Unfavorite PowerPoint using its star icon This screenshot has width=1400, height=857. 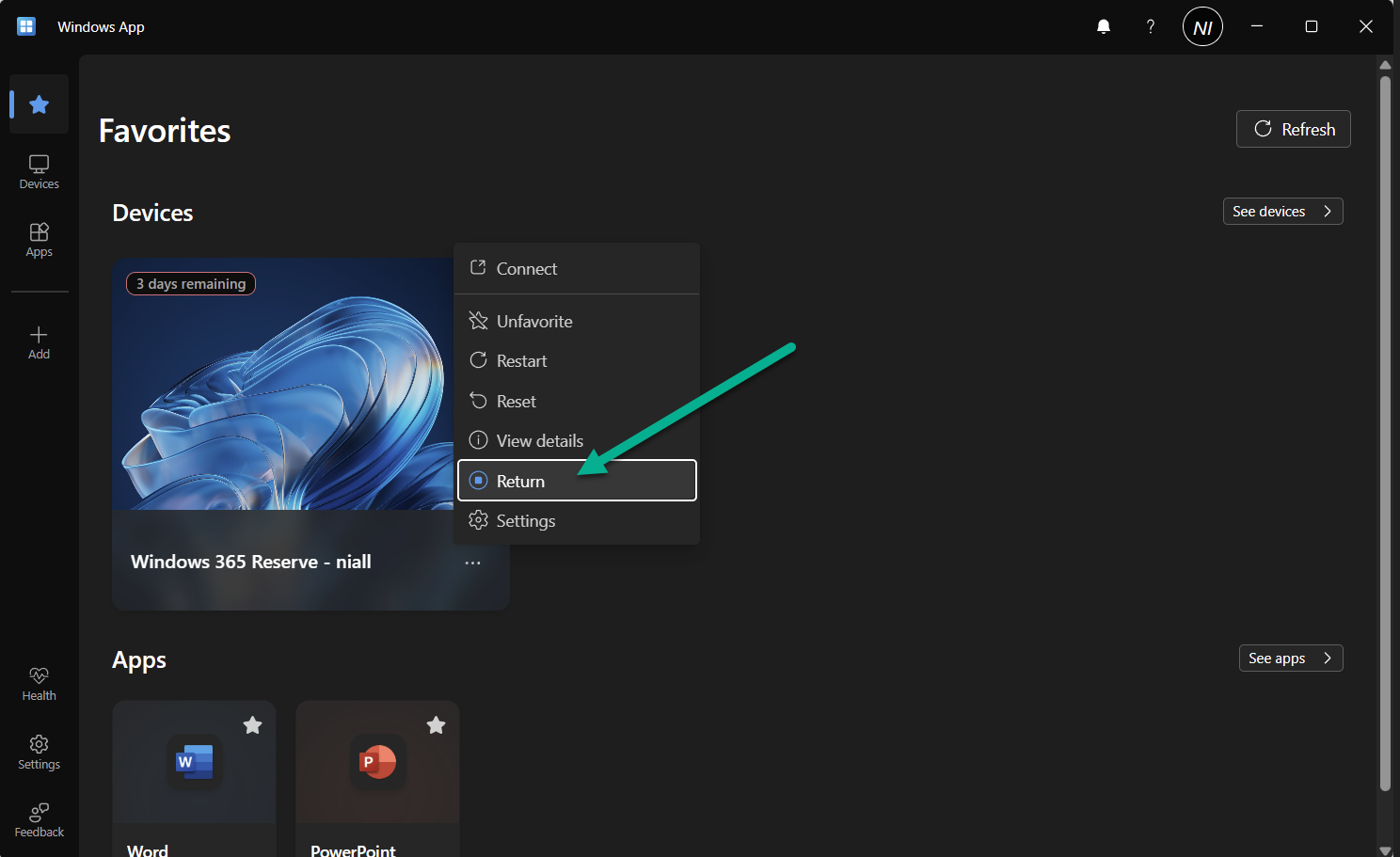point(436,725)
